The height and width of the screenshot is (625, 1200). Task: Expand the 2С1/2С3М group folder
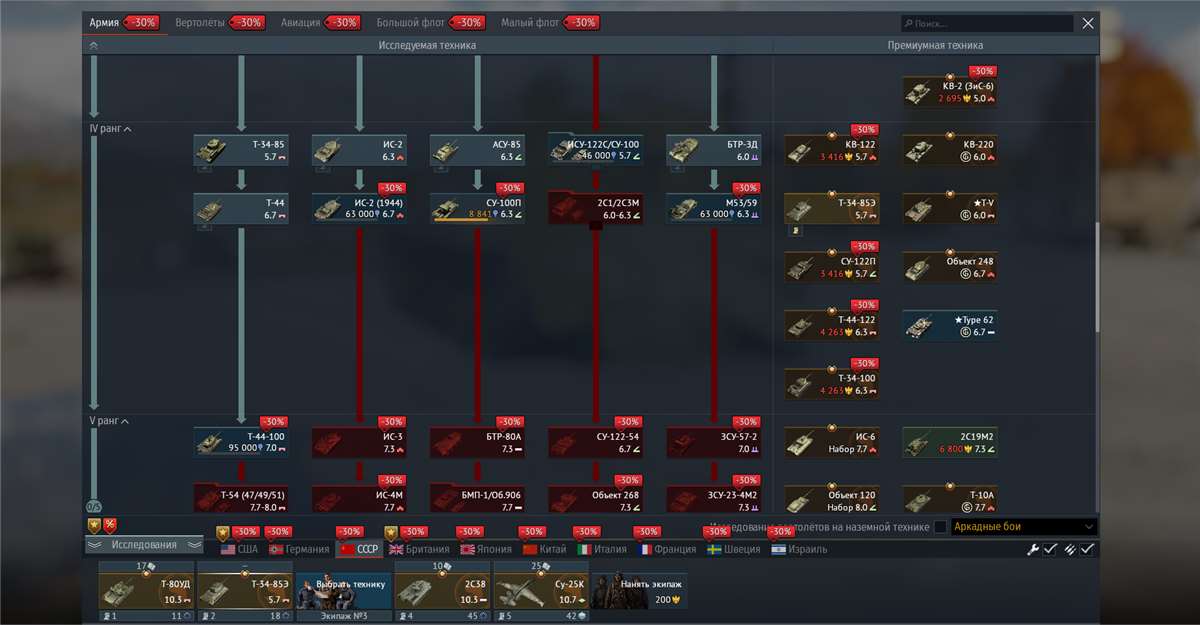pos(595,208)
